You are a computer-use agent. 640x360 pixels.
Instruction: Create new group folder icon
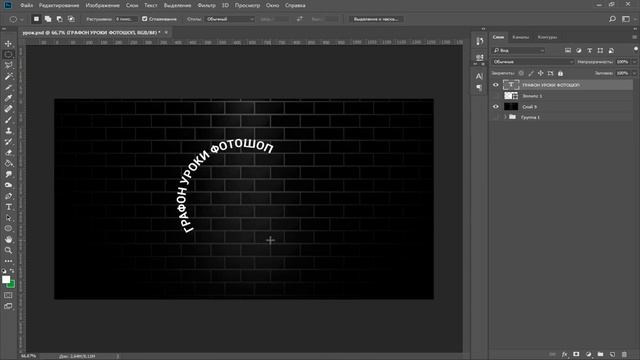(x=600, y=354)
